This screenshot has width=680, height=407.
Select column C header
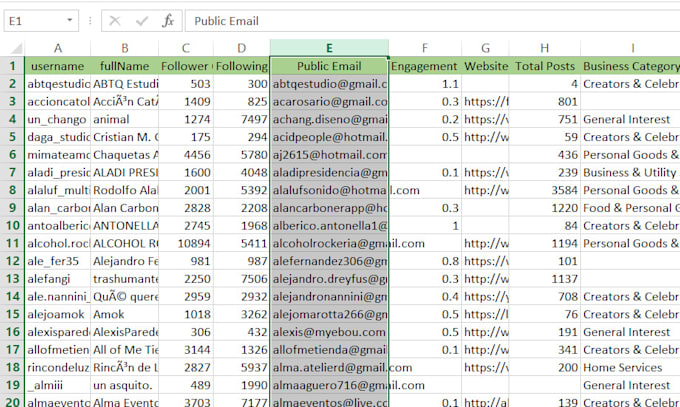(186, 48)
